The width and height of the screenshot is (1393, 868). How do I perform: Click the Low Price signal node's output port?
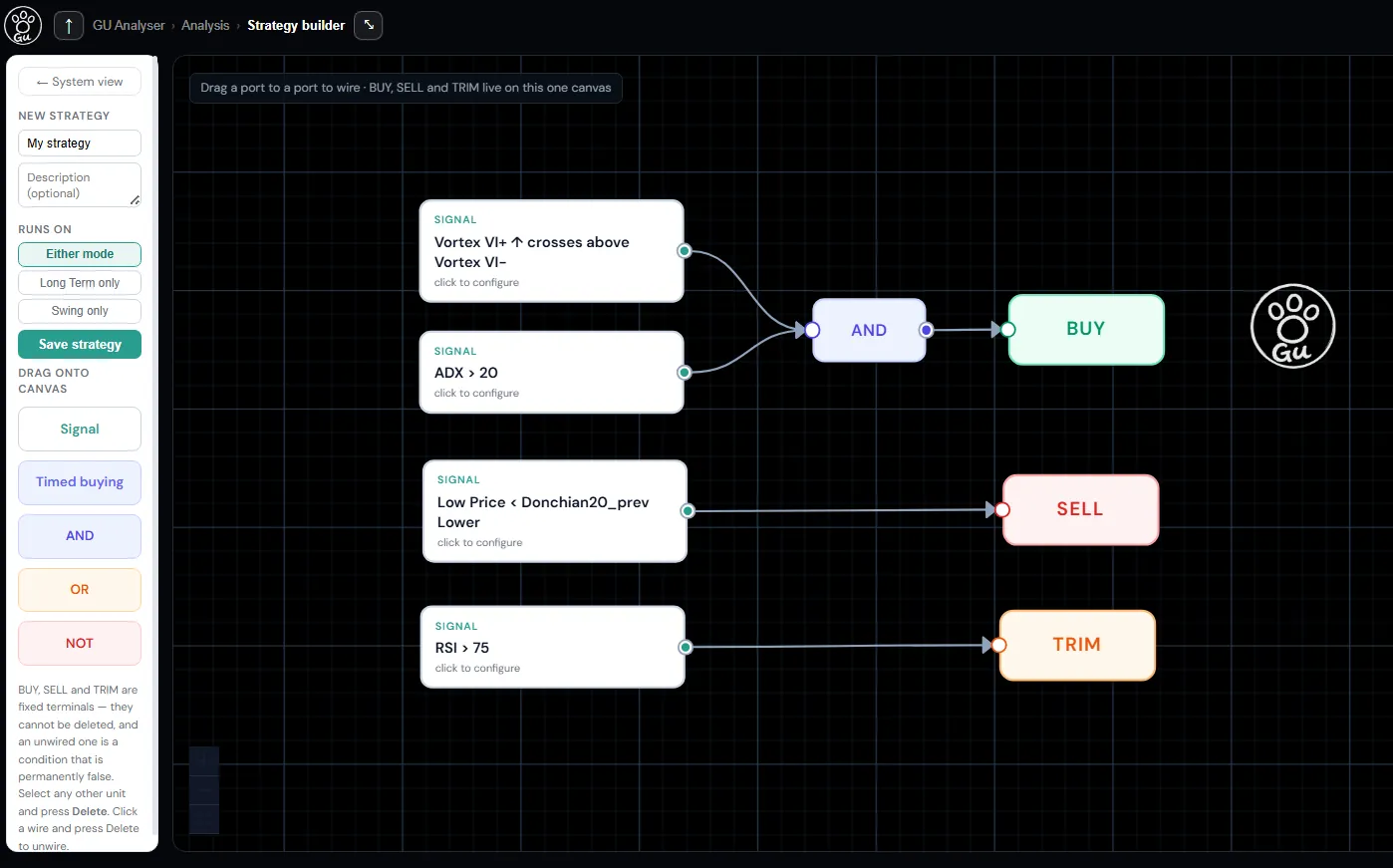point(688,511)
